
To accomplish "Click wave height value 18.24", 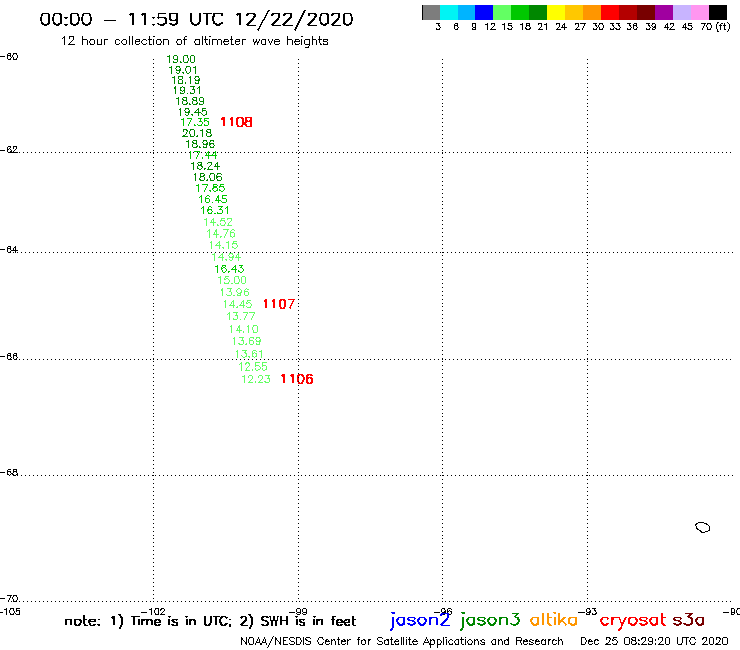I will (x=205, y=166).
